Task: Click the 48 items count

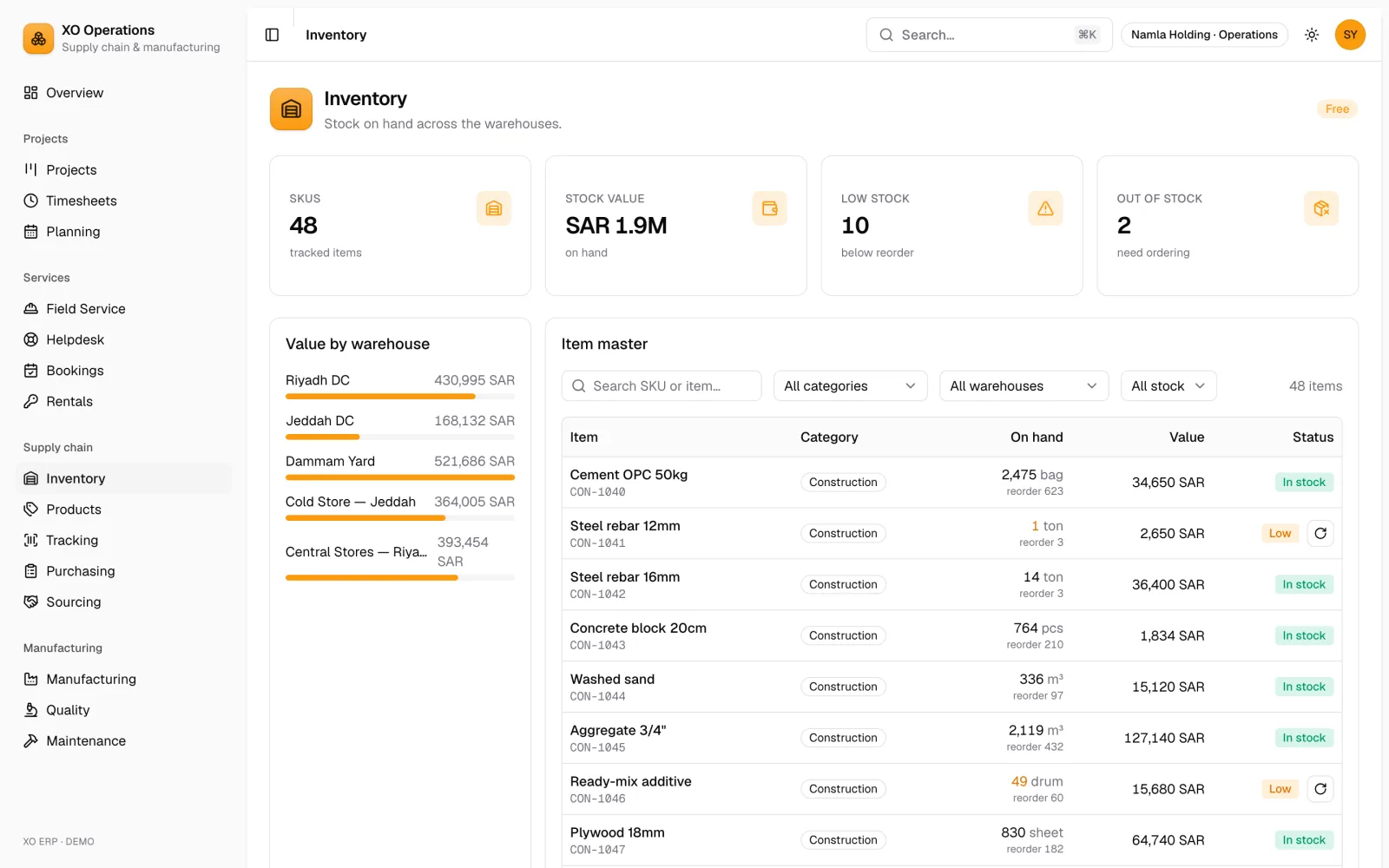Action: coord(1315,386)
